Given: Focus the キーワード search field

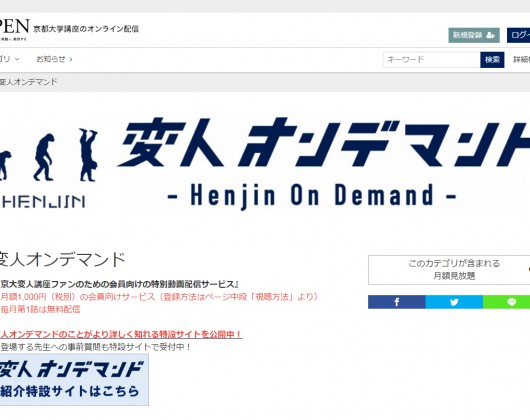Looking at the screenshot, I should [x=432, y=60].
